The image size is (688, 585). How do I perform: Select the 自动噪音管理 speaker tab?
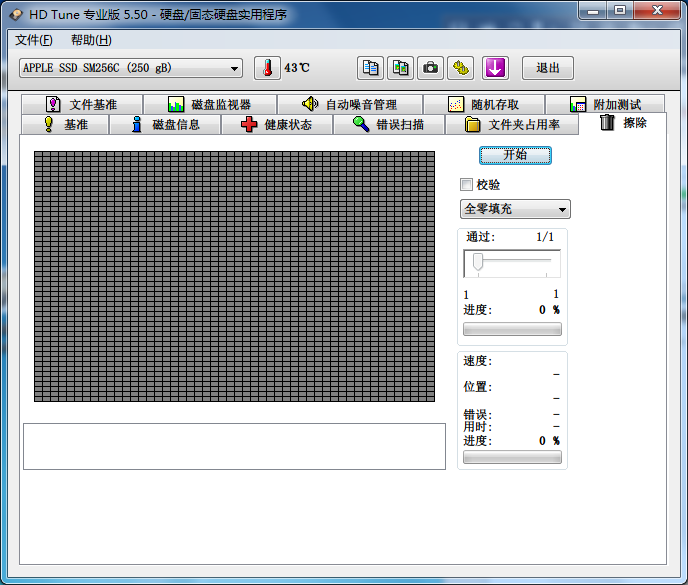(349, 104)
